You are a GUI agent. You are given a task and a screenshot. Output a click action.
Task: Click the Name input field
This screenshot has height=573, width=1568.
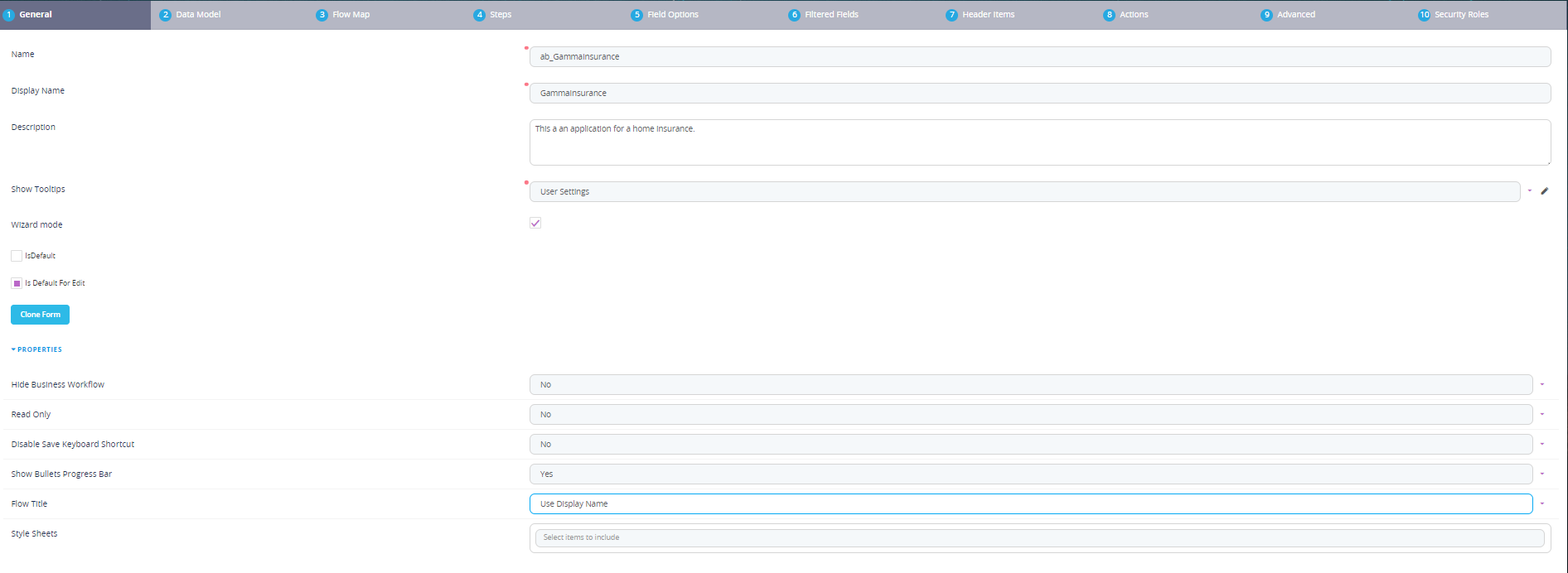tap(1039, 57)
